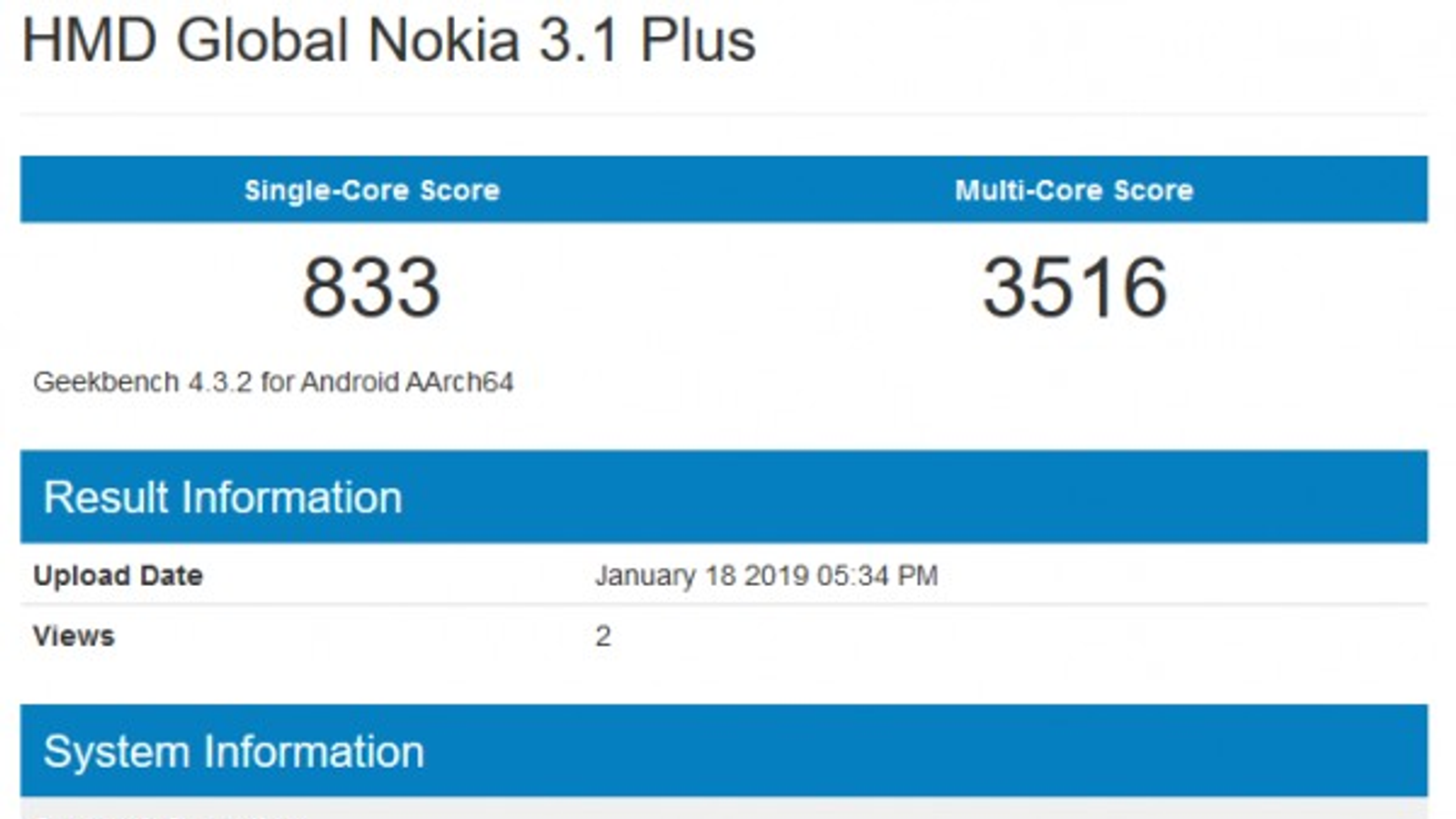Select the Single-Core Score header
Viewport: 1456px width, 819px height.
pyautogui.click(x=371, y=190)
